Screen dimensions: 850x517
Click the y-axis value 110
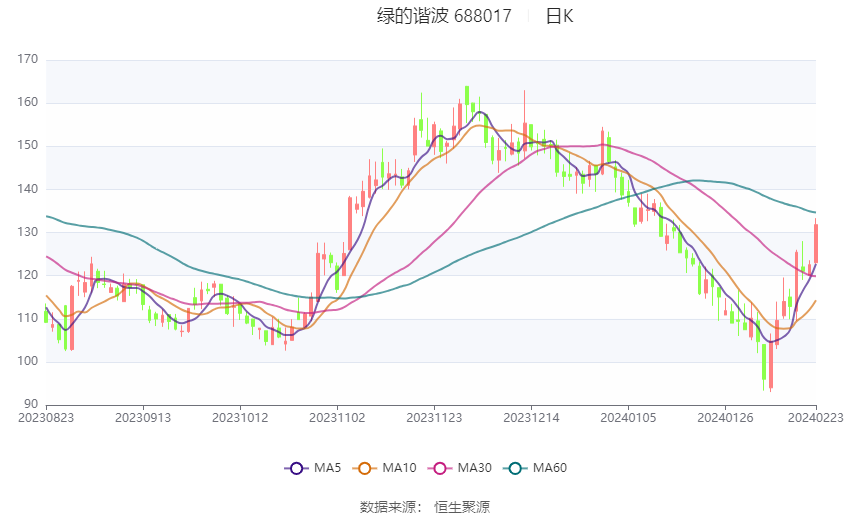(28, 318)
